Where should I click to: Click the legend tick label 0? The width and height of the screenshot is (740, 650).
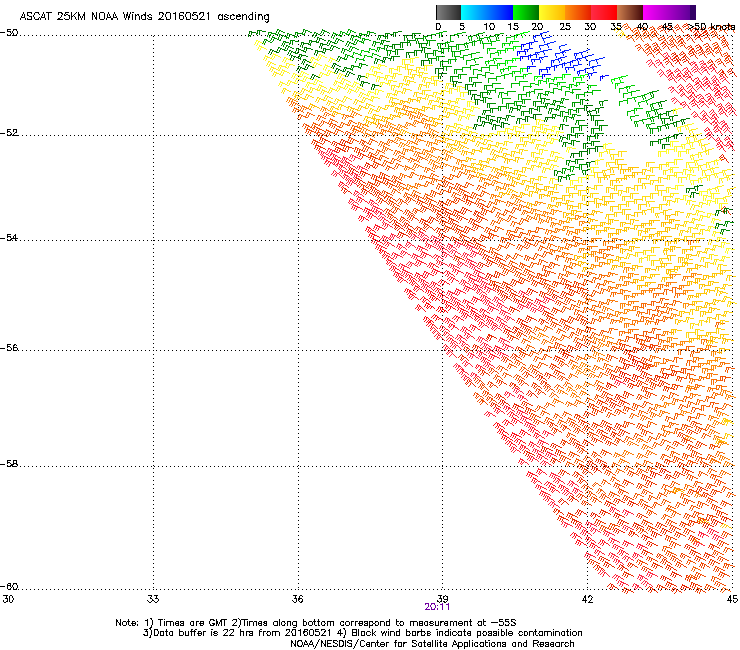438,27
